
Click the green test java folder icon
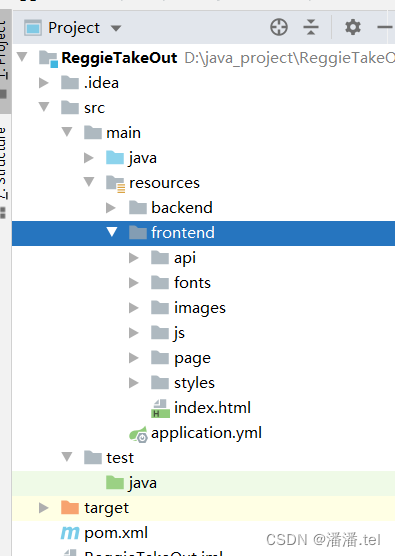pyautogui.click(x=115, y=483)
